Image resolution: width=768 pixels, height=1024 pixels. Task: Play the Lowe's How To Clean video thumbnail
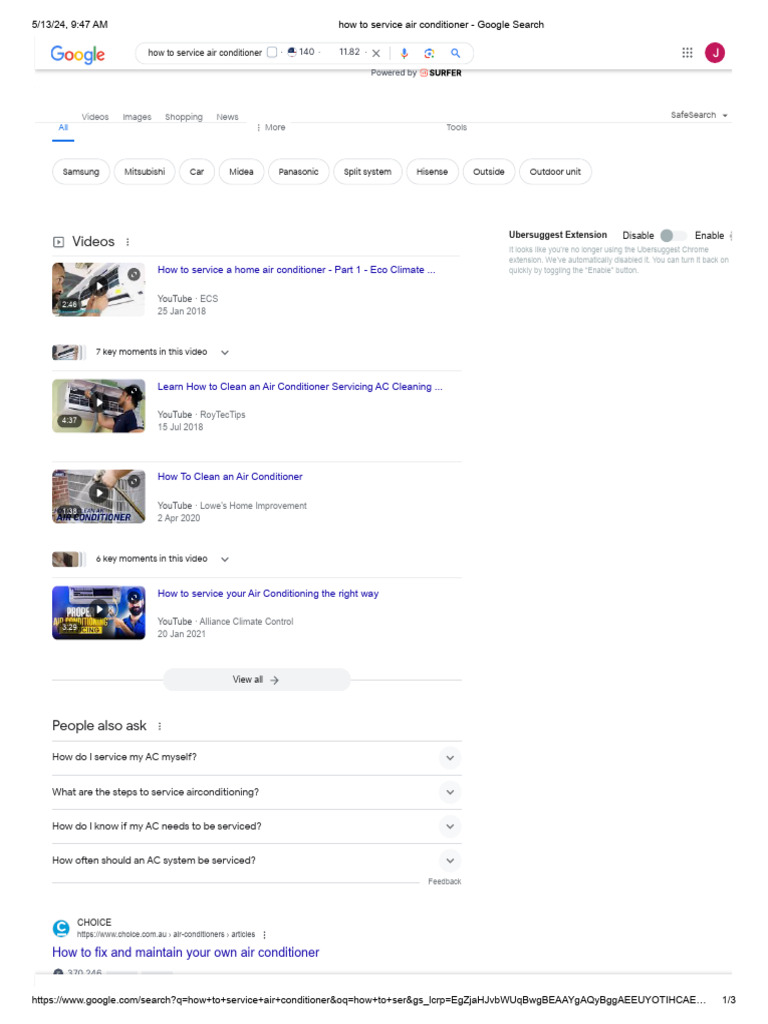[99, 496]
